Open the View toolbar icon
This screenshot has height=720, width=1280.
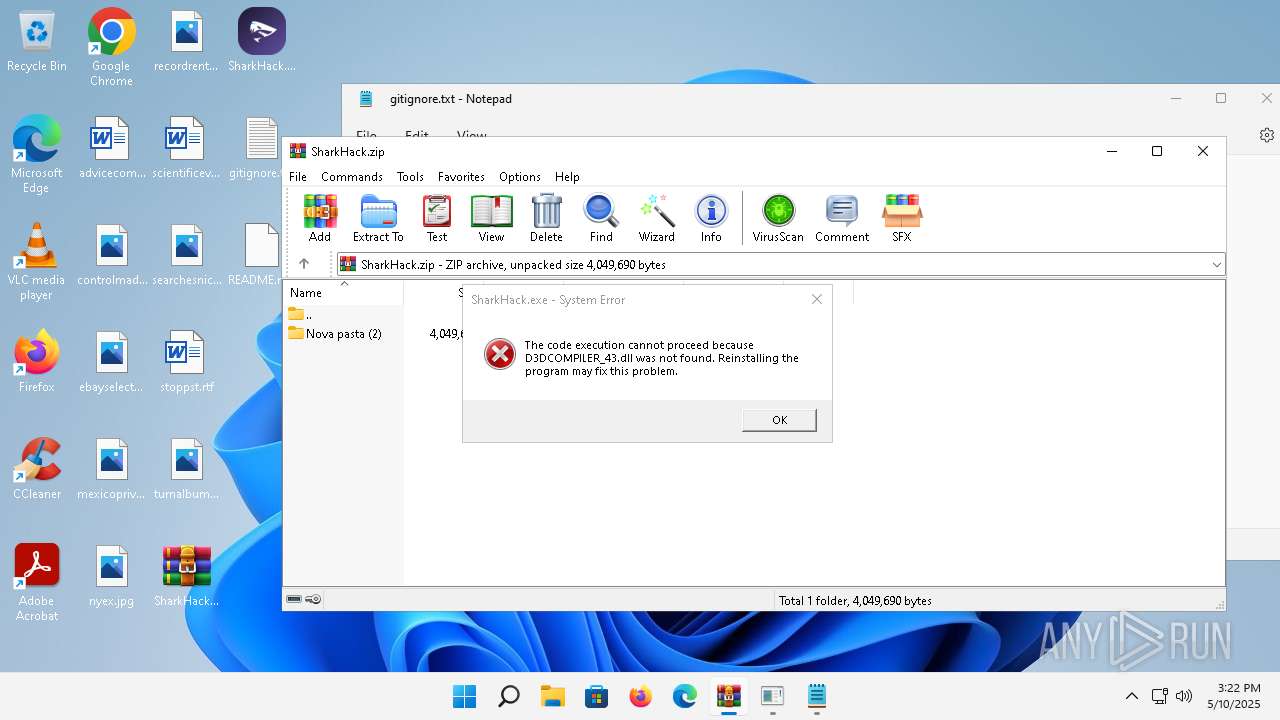(x=491, y=218)
